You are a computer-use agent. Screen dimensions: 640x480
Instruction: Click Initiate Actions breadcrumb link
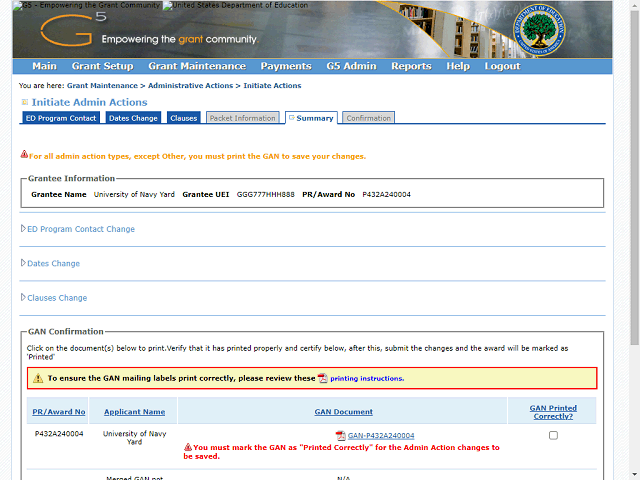coord(272,86)
